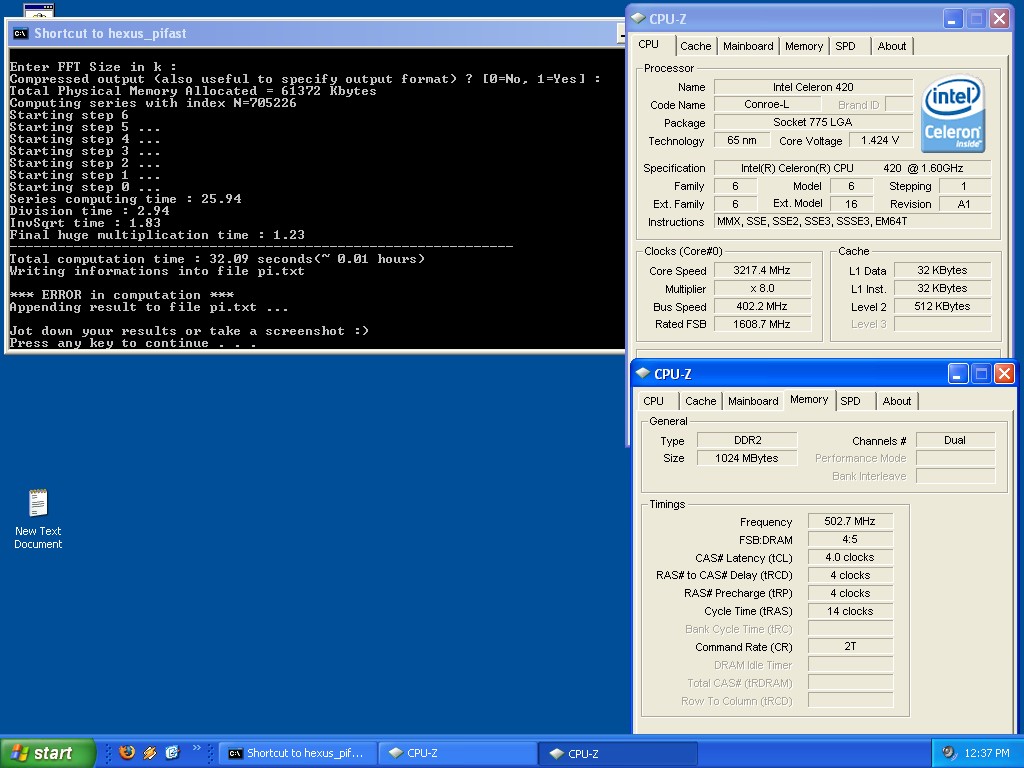The image size is (1024, 768).
Task: Click the Rated FSB value 1608.7 MHz
Action: [762, 324]
